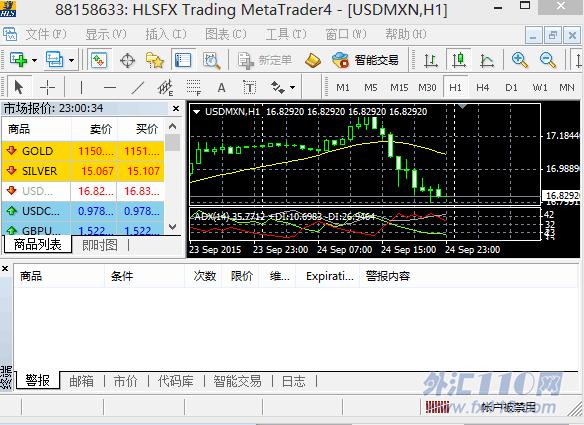
Task: Open the 窗口(W) menu
Action: pyautogui.click(x=346, y=34)
